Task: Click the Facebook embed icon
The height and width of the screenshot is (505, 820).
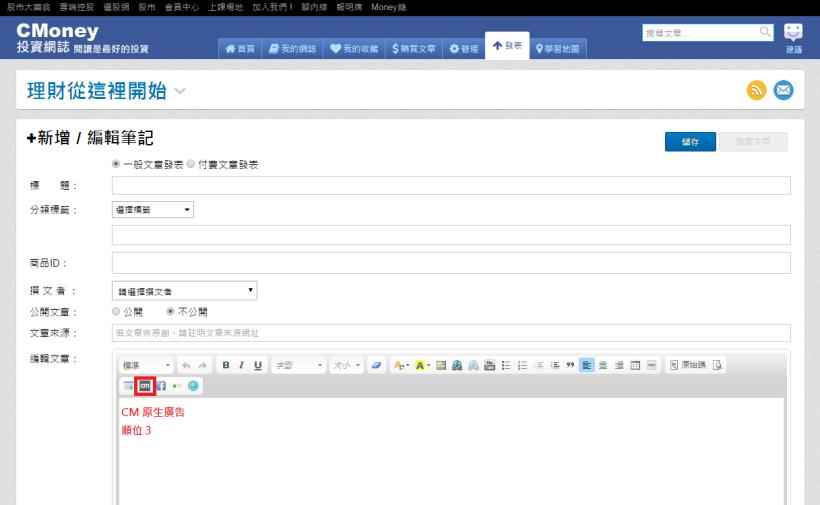Action: tap(161, 386)
